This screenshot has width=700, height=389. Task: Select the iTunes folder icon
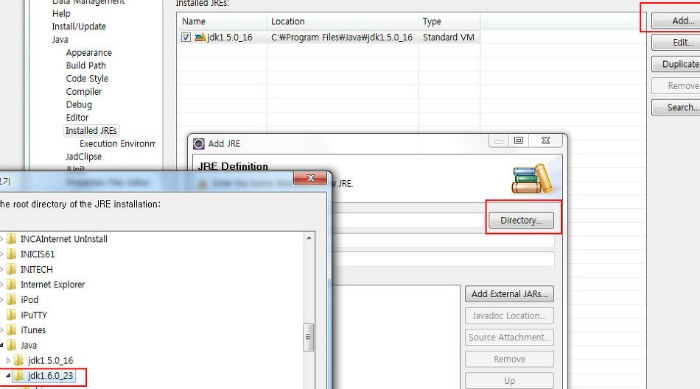(x=12, y=330)
